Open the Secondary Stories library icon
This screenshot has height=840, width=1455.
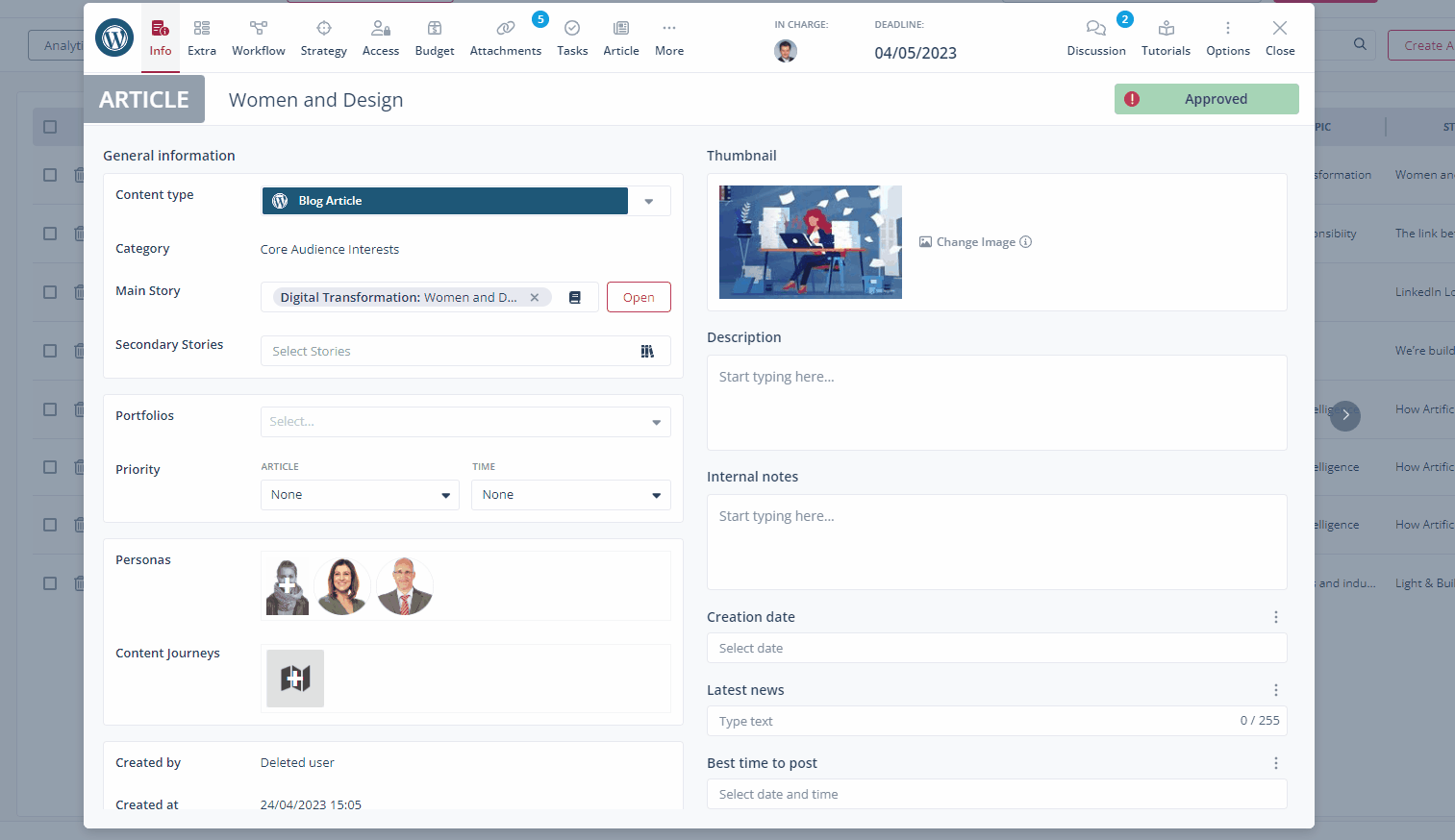pyautogui.click(x=647, y=352)
